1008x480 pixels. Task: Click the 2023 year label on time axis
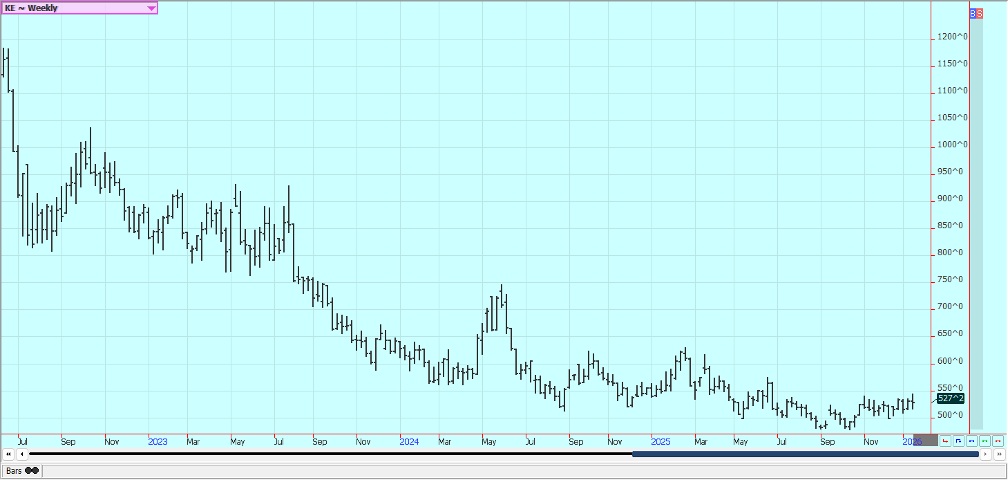click(157, 440)
